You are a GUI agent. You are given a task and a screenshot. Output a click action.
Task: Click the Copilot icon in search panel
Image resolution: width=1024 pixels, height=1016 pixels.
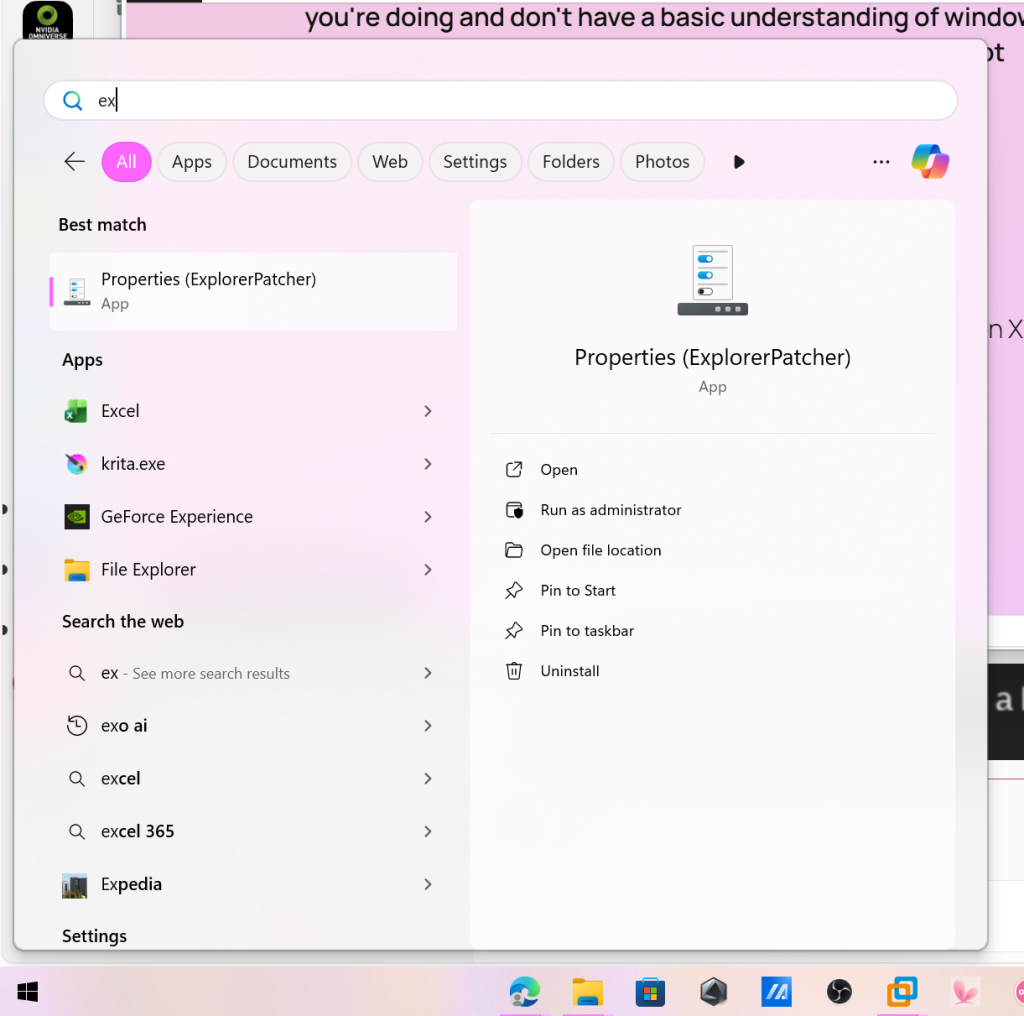click(929, 162)
